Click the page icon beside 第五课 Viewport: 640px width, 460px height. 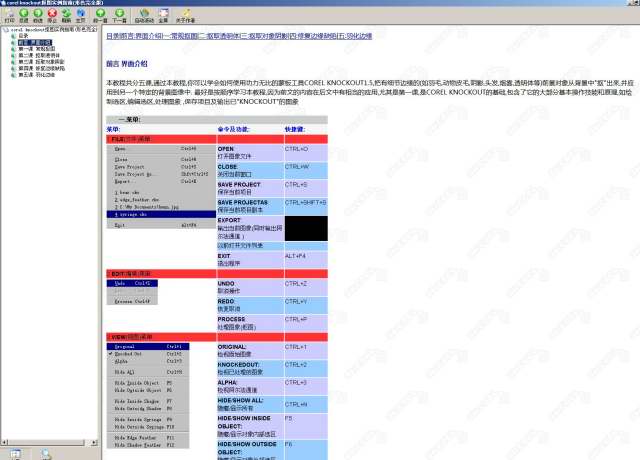coord(13,75)
